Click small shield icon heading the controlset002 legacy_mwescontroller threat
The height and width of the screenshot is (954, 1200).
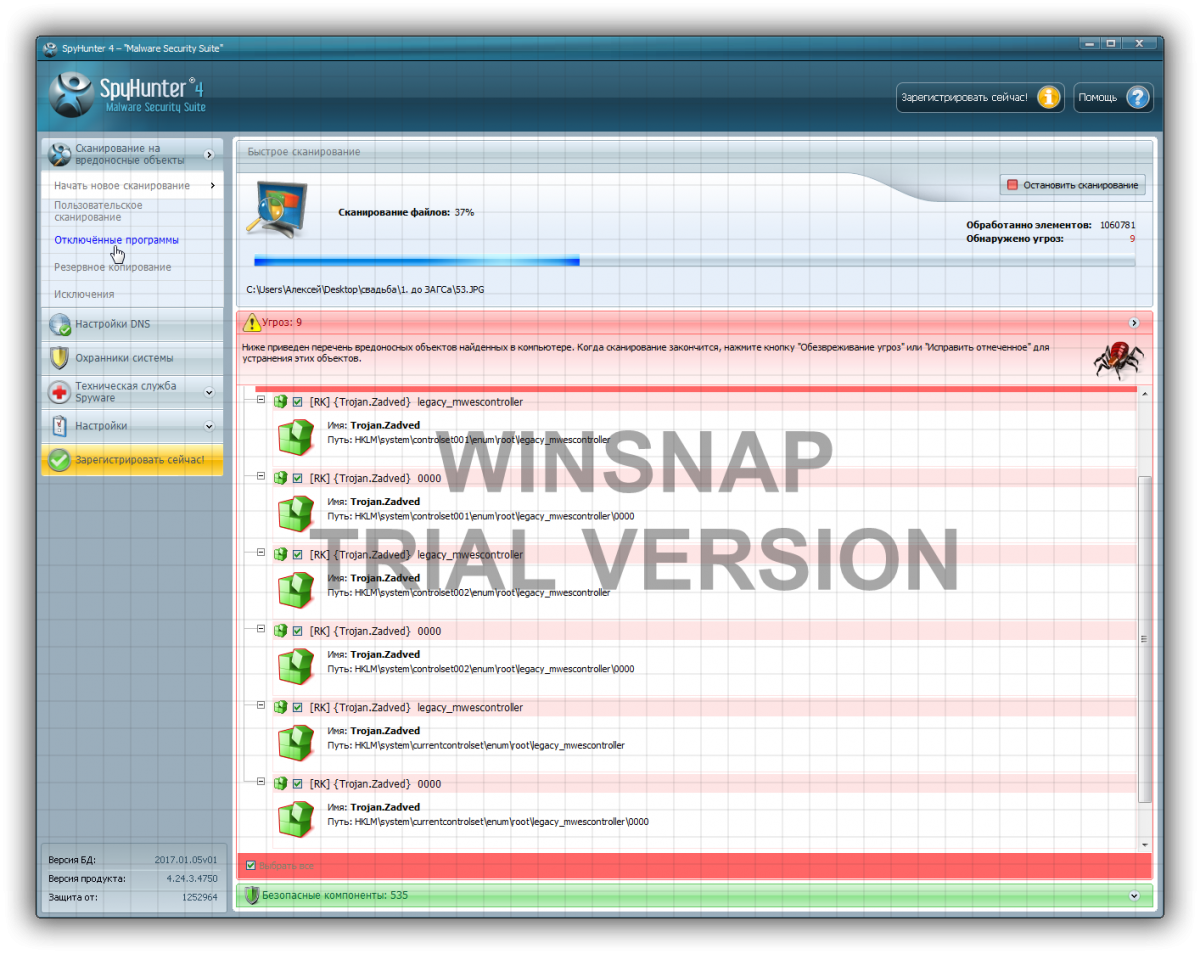[x=281, y=555]
